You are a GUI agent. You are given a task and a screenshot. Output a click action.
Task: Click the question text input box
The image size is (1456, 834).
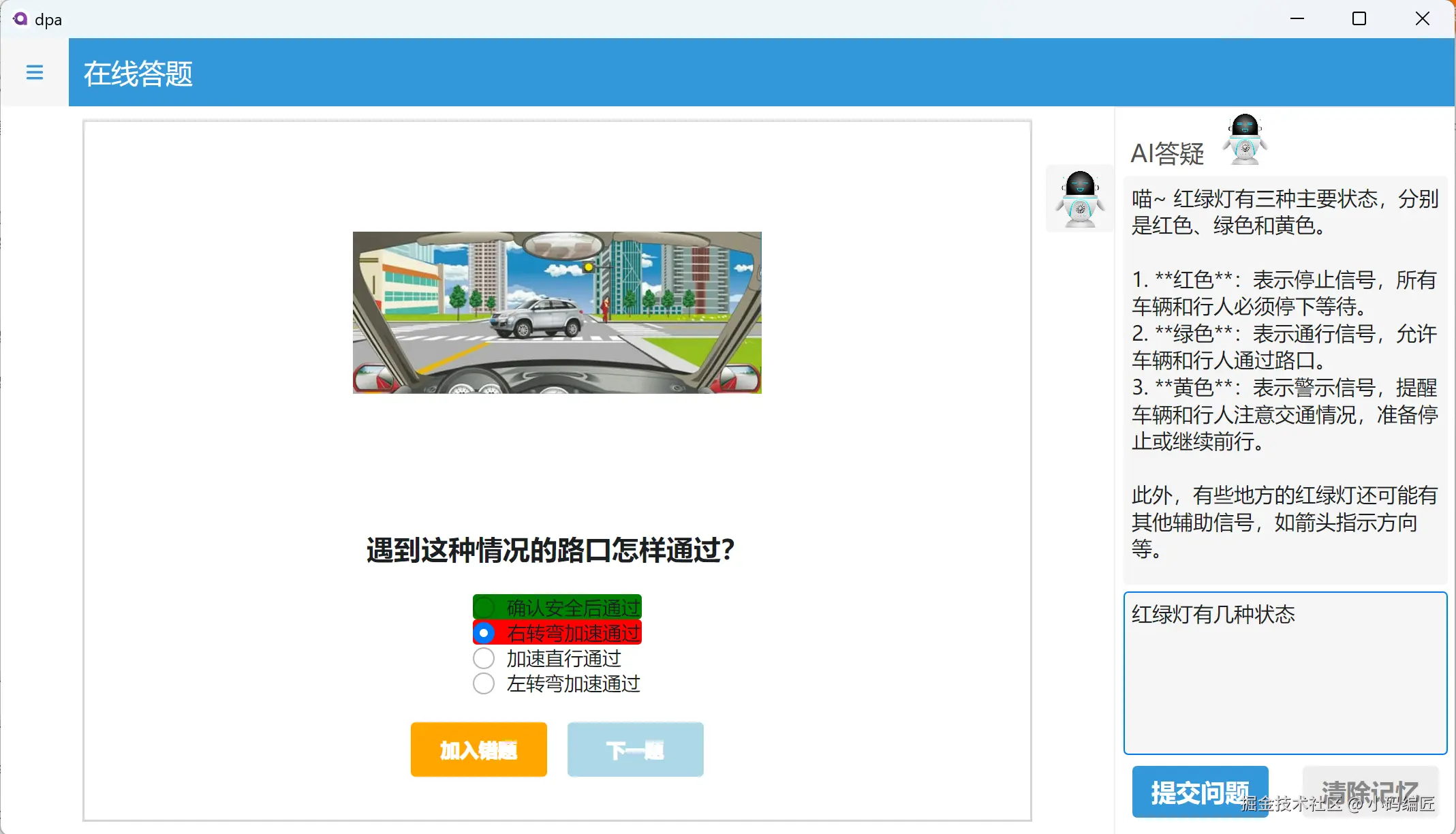tap(1284, 673)
